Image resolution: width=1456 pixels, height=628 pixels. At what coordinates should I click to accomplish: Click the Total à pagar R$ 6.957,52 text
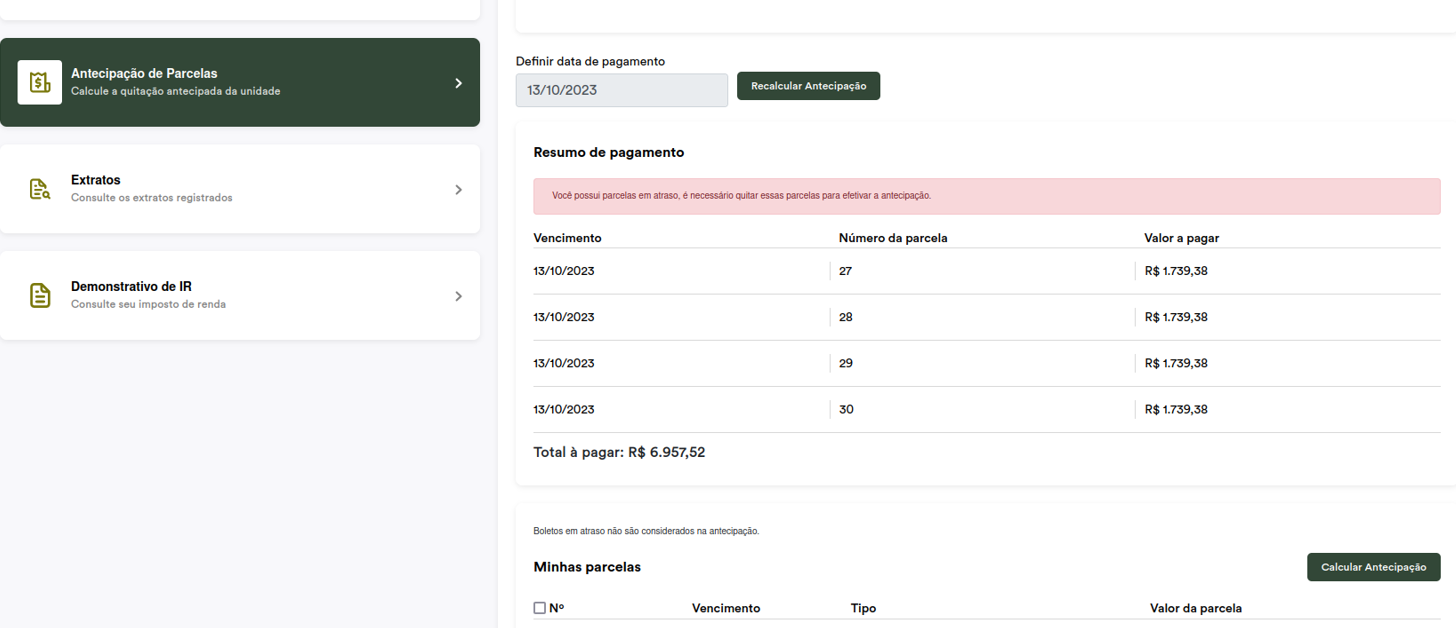(620, 452)
